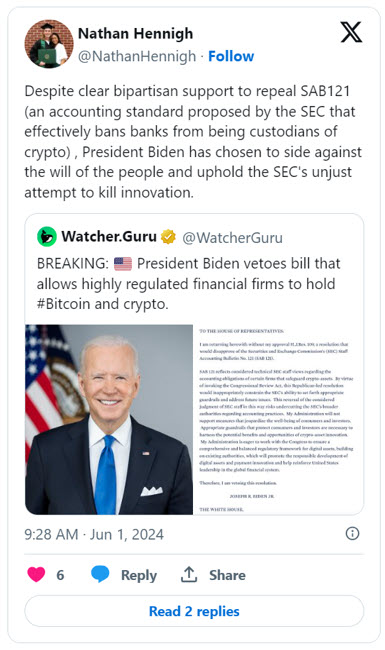Open the @NathanHennigh handle link
385x650 pixels.
(x=137, y=56)
